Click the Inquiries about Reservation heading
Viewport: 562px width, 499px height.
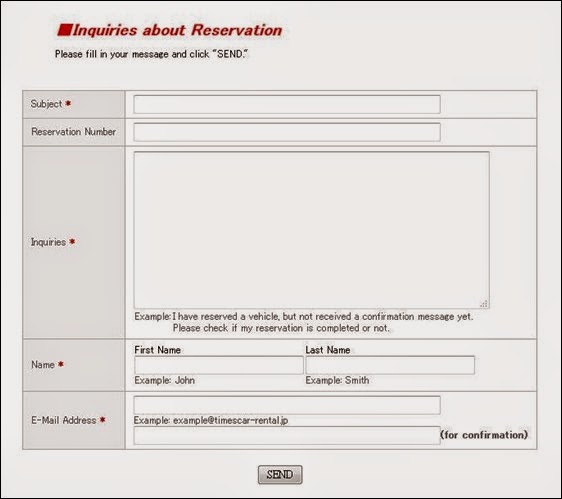click(177, 30)
